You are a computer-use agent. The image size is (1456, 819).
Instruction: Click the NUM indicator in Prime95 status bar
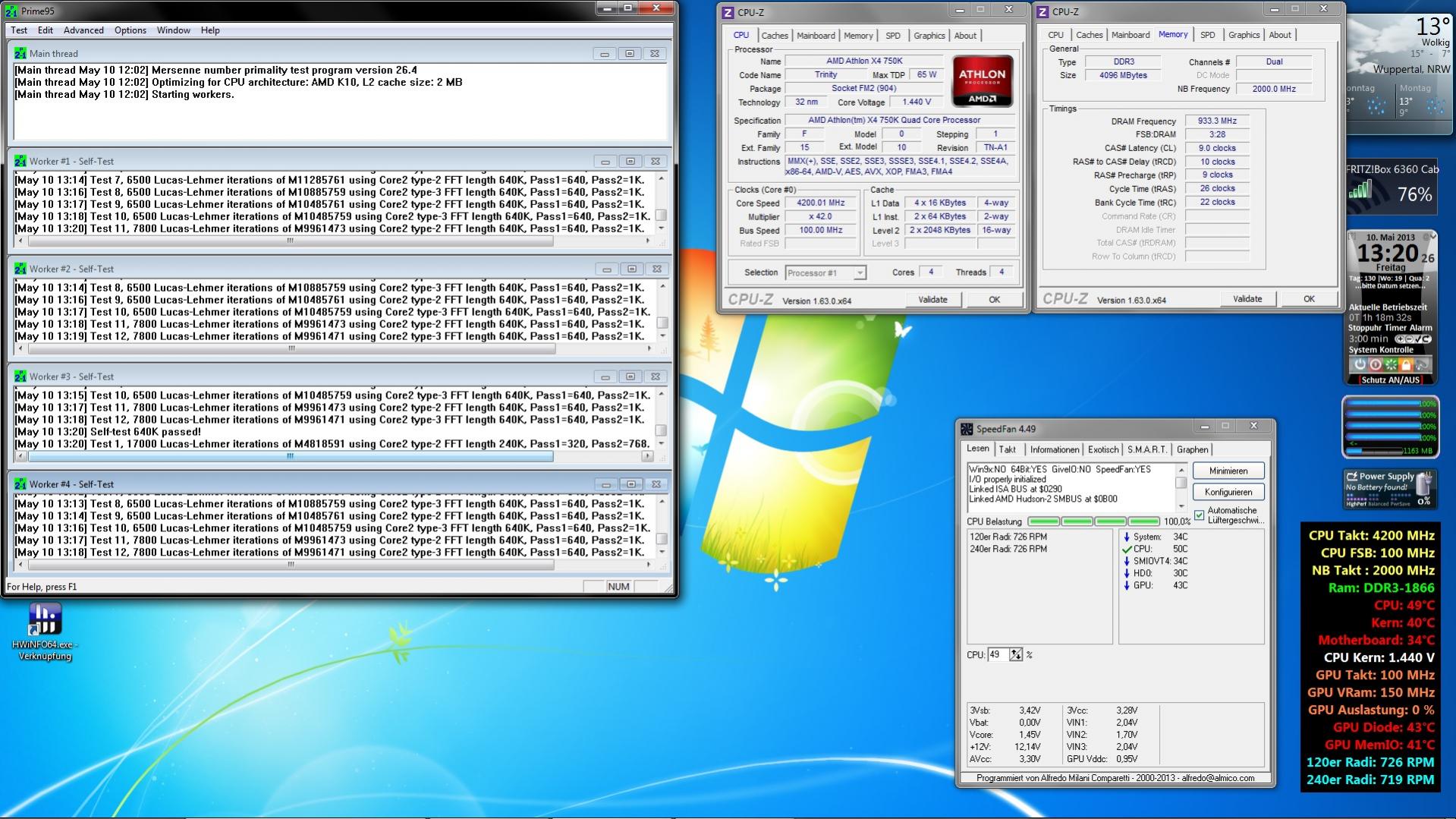[618, 587]
